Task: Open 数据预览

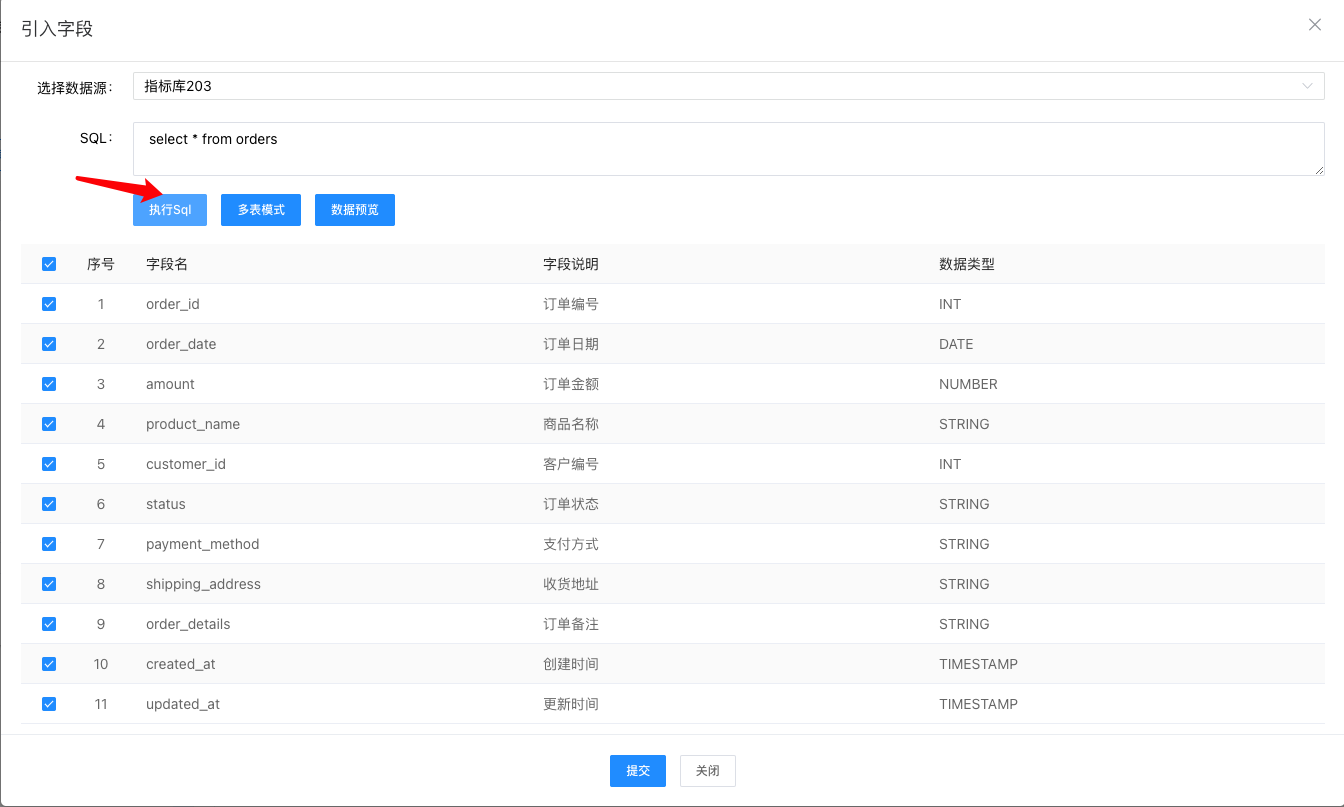Action: tap(355, 210)
